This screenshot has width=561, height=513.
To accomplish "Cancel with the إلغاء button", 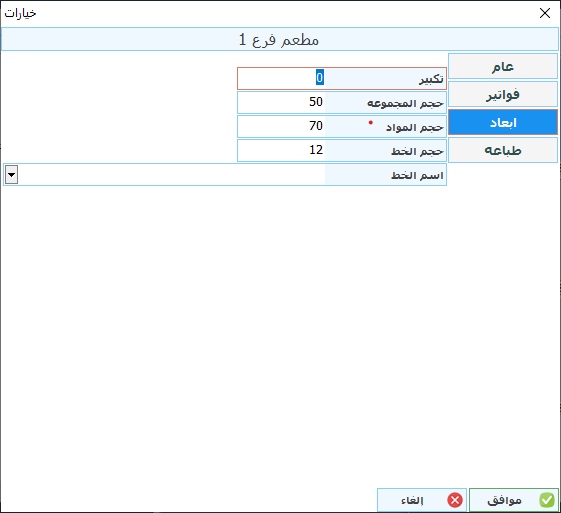I will (422, 500).
